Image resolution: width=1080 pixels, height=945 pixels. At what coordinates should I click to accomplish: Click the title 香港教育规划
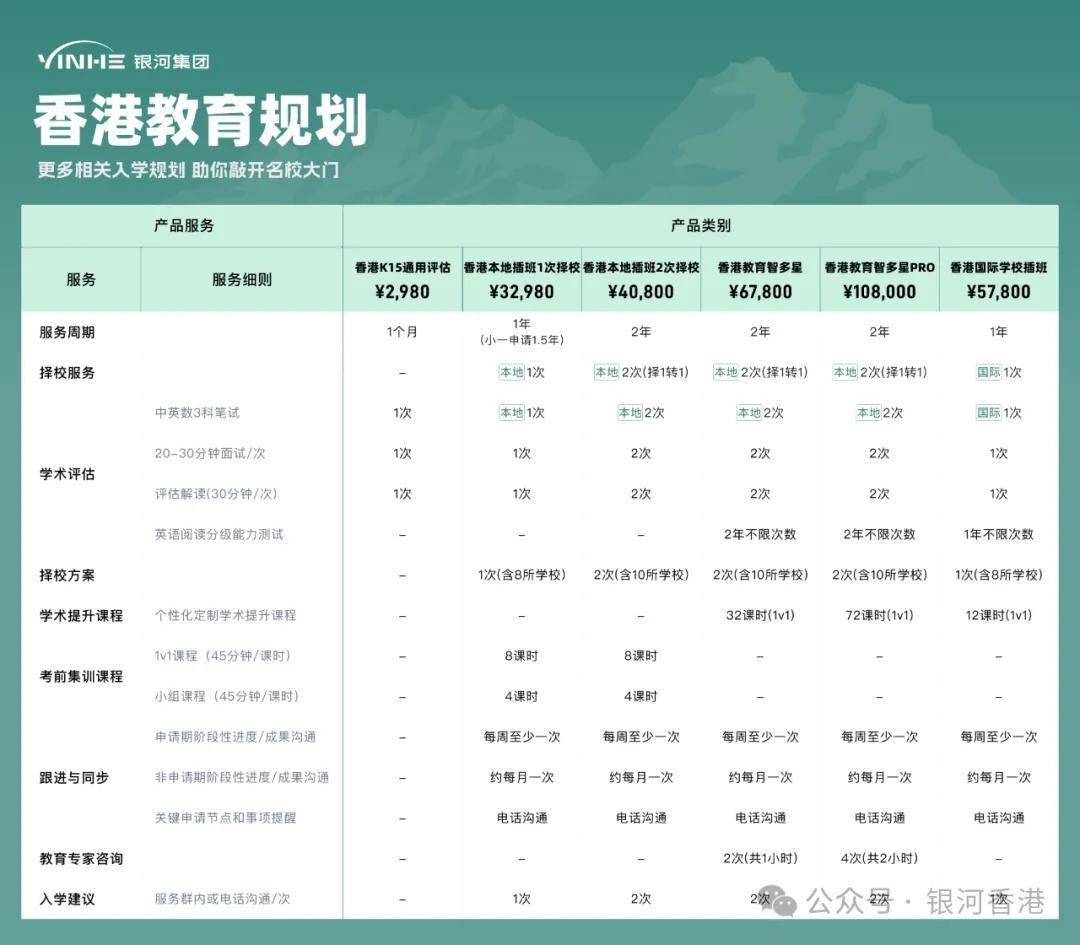(200, 121)
